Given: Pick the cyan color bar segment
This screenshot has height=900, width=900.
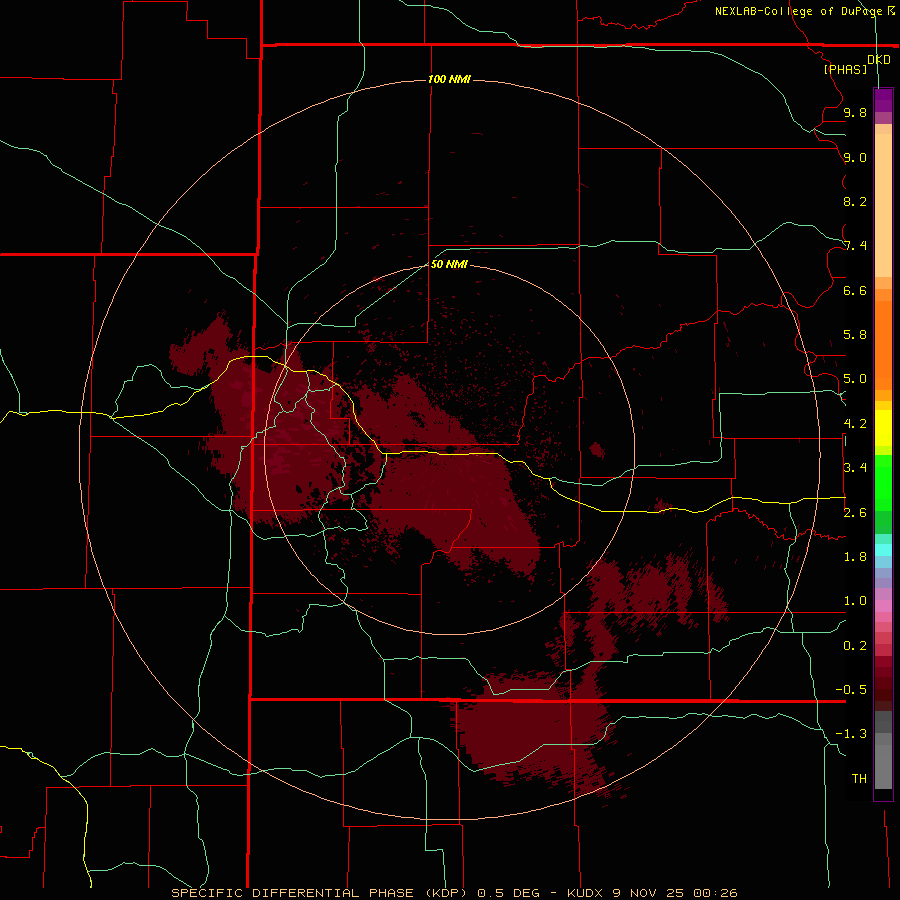Looking at the screenshot, I should click(x=883, y=550).
